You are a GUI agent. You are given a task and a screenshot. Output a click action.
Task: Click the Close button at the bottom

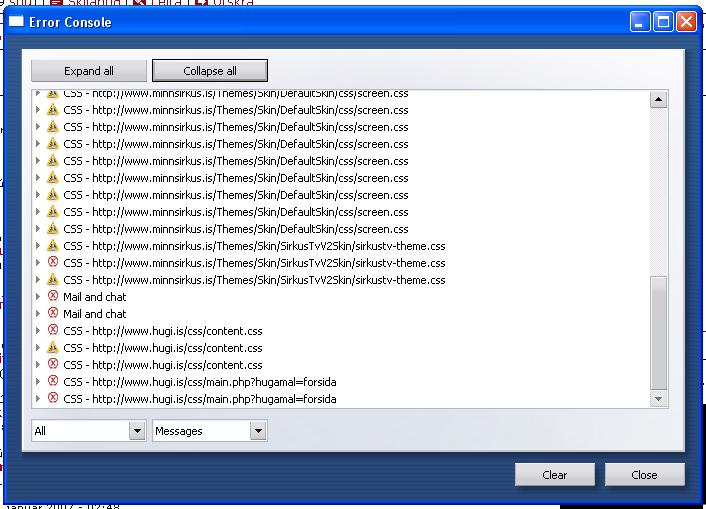(x=644, y=475)
